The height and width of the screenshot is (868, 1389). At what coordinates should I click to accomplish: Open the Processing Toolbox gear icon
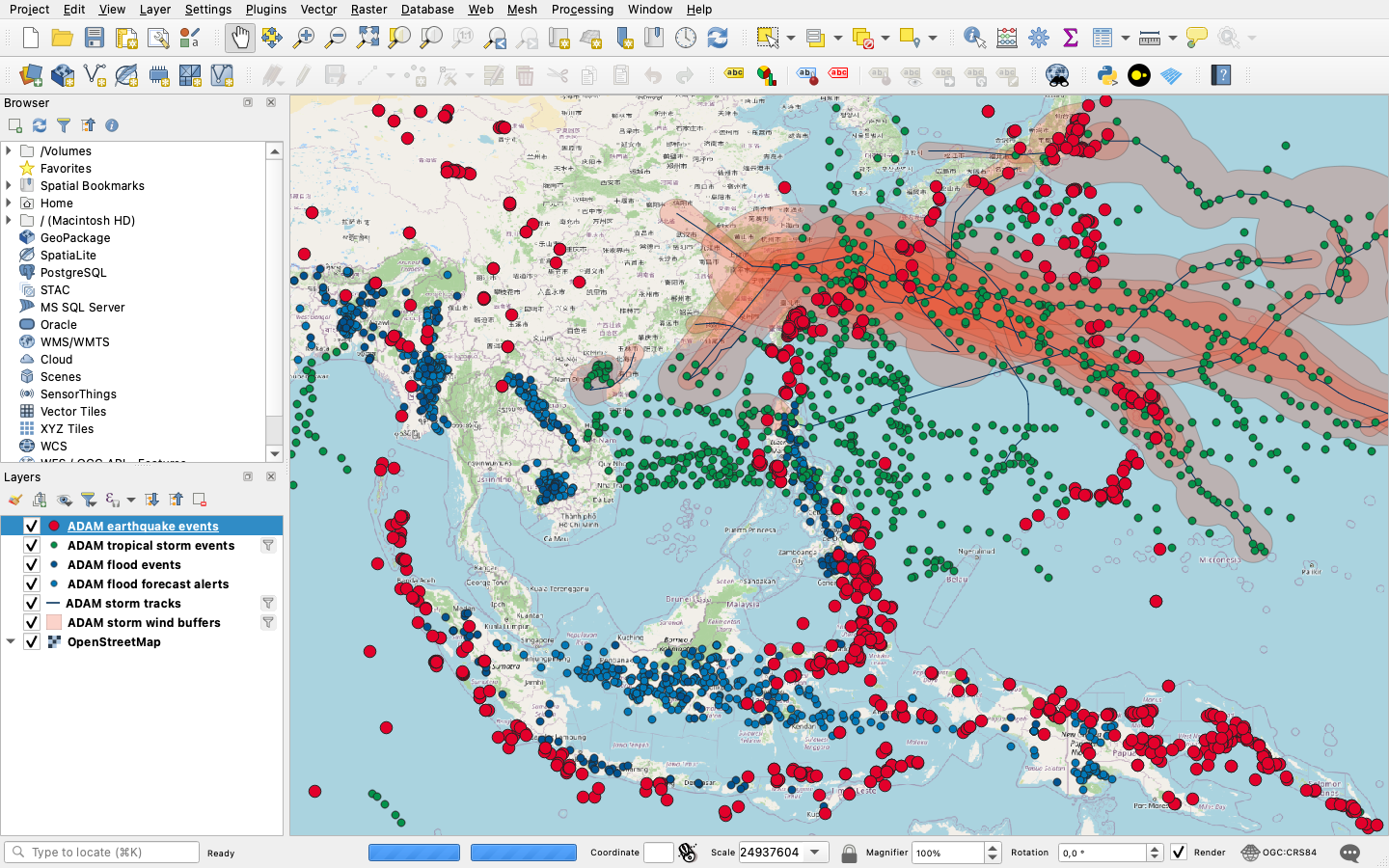pos(1039,38)
